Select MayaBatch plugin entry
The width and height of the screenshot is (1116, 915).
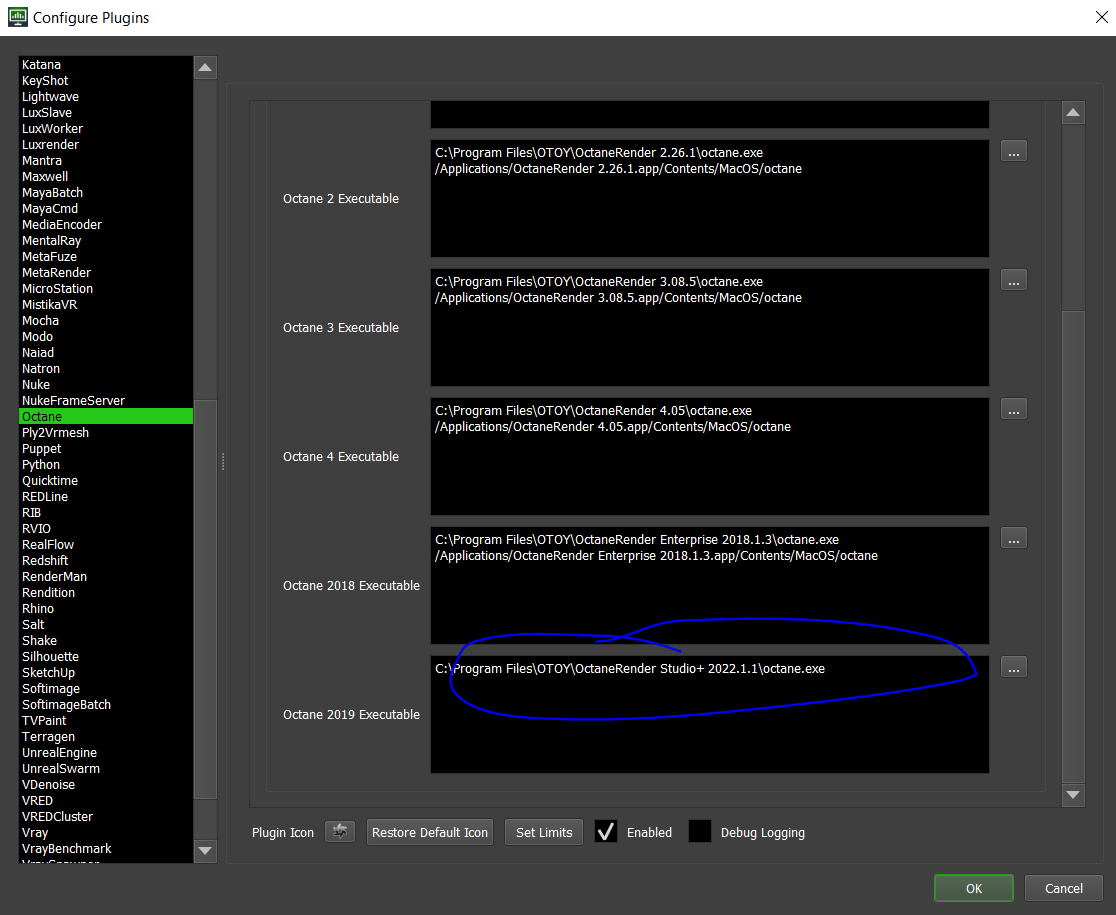pos(105,193)
